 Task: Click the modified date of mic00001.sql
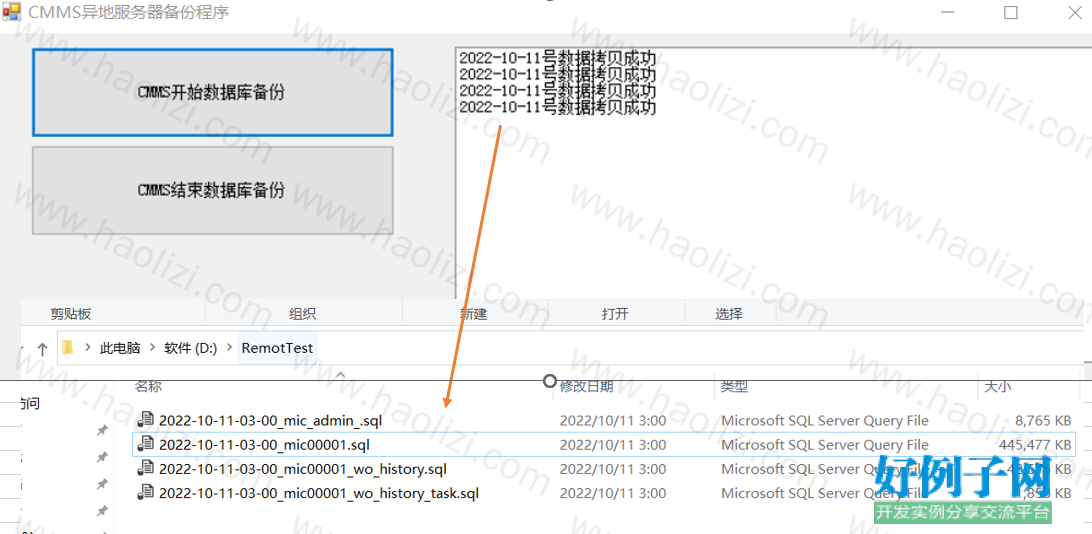(x=613, y=444)
